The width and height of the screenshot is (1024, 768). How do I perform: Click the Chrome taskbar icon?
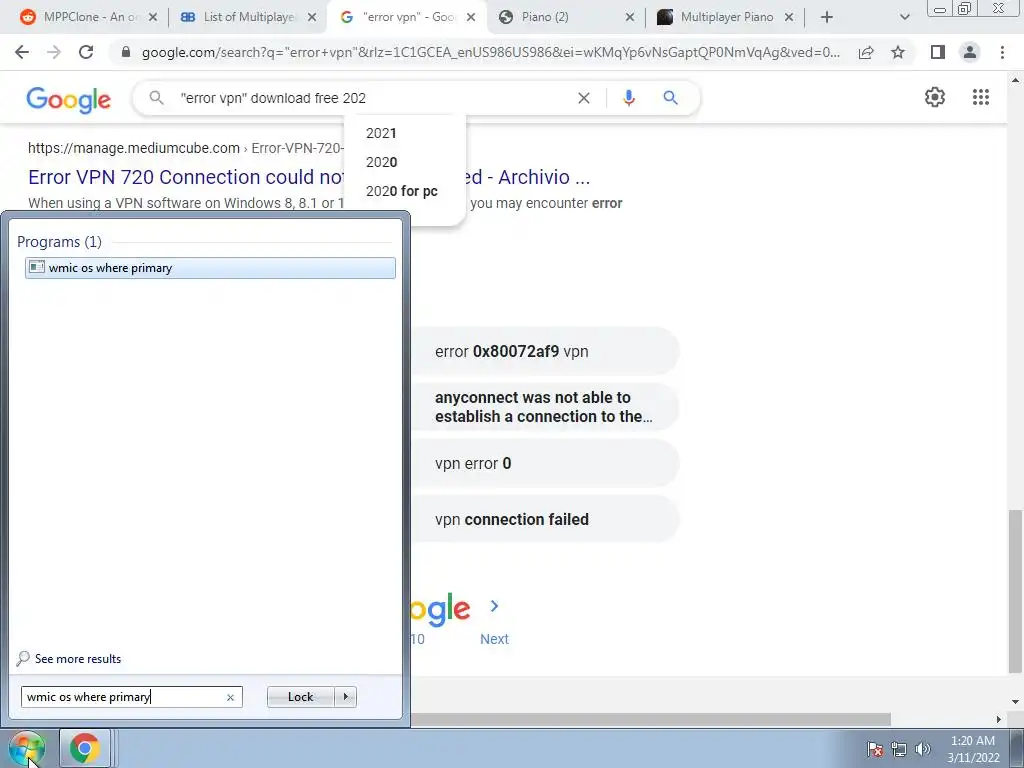pos(85,748)
